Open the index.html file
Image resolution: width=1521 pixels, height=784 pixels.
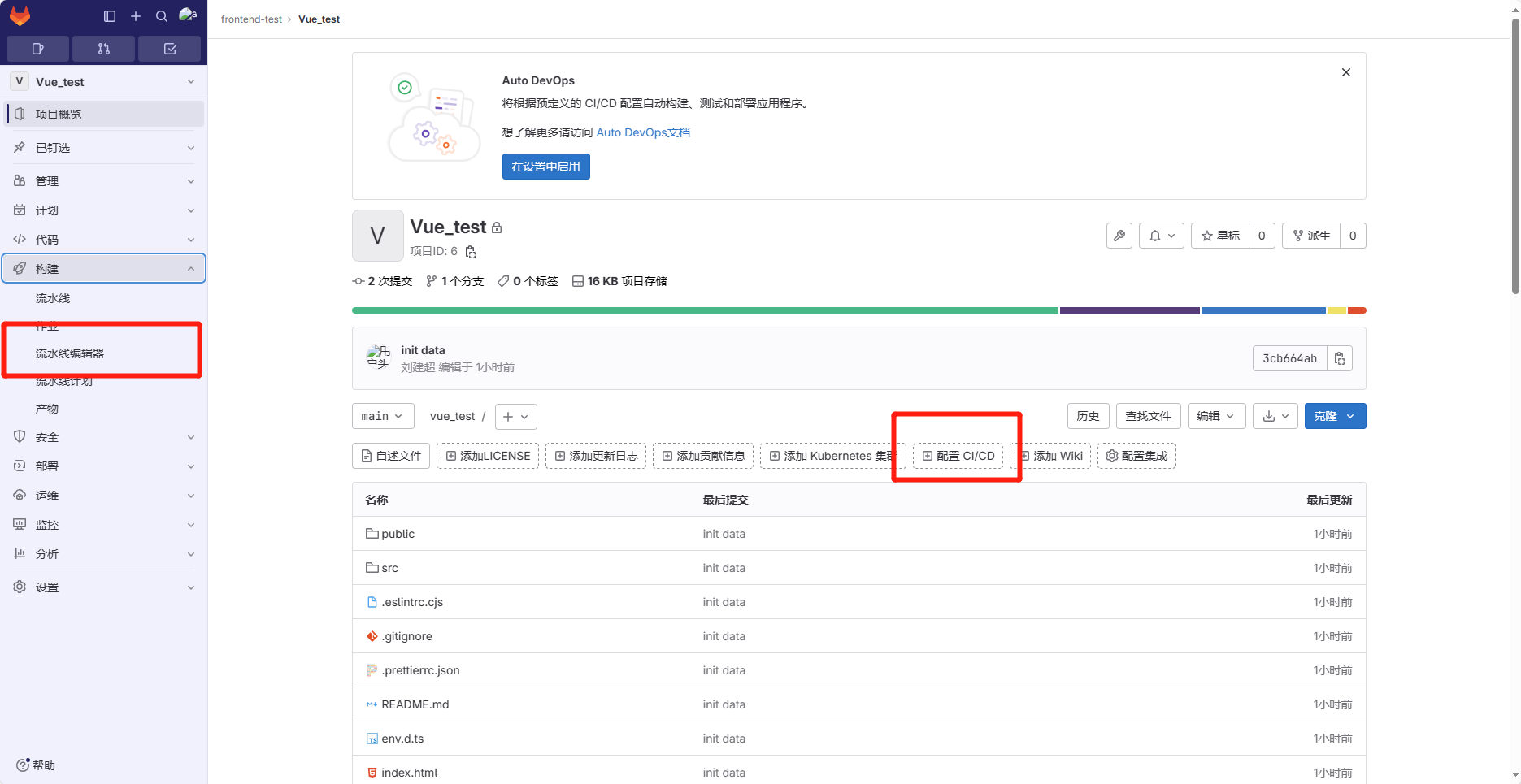[x=409, y=773]
